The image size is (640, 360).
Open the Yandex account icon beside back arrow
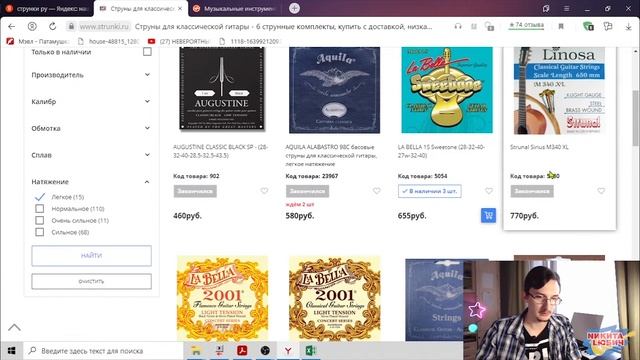coord(32,27)
